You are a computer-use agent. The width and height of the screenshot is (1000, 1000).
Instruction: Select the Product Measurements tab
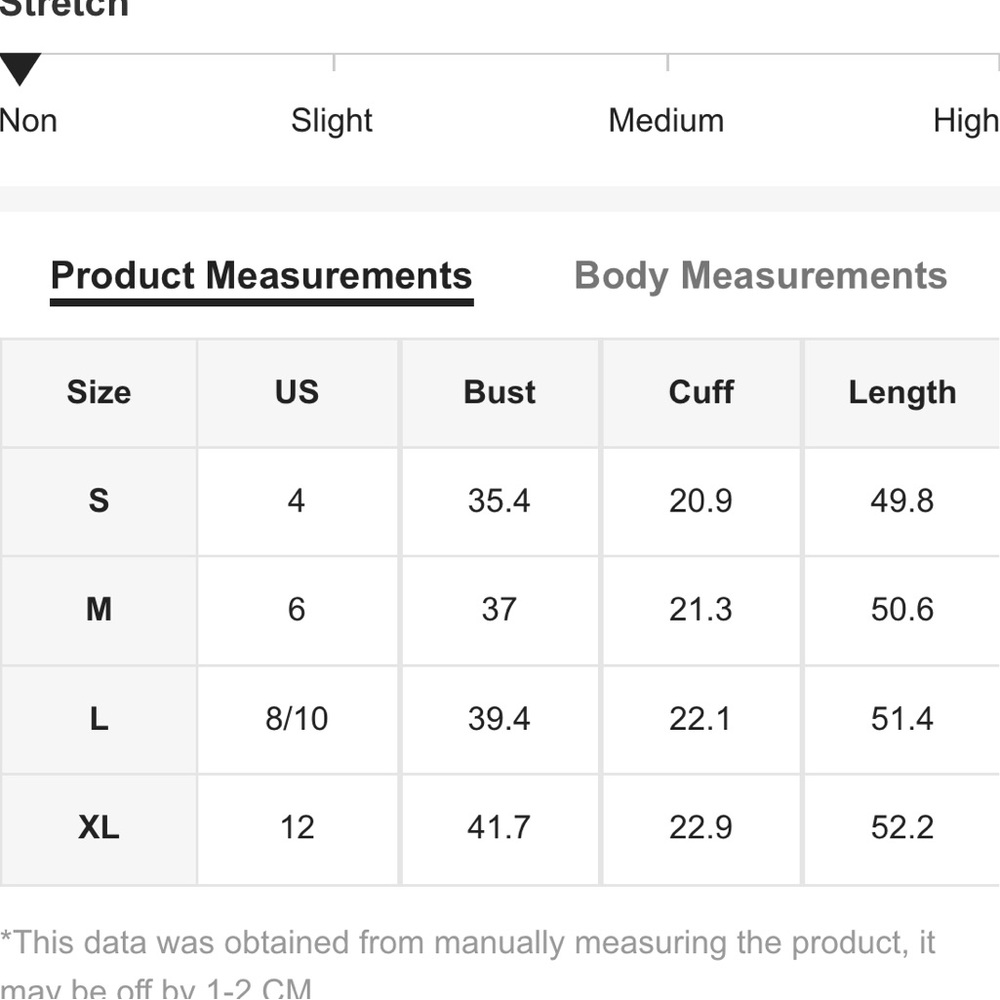(261, 276)
